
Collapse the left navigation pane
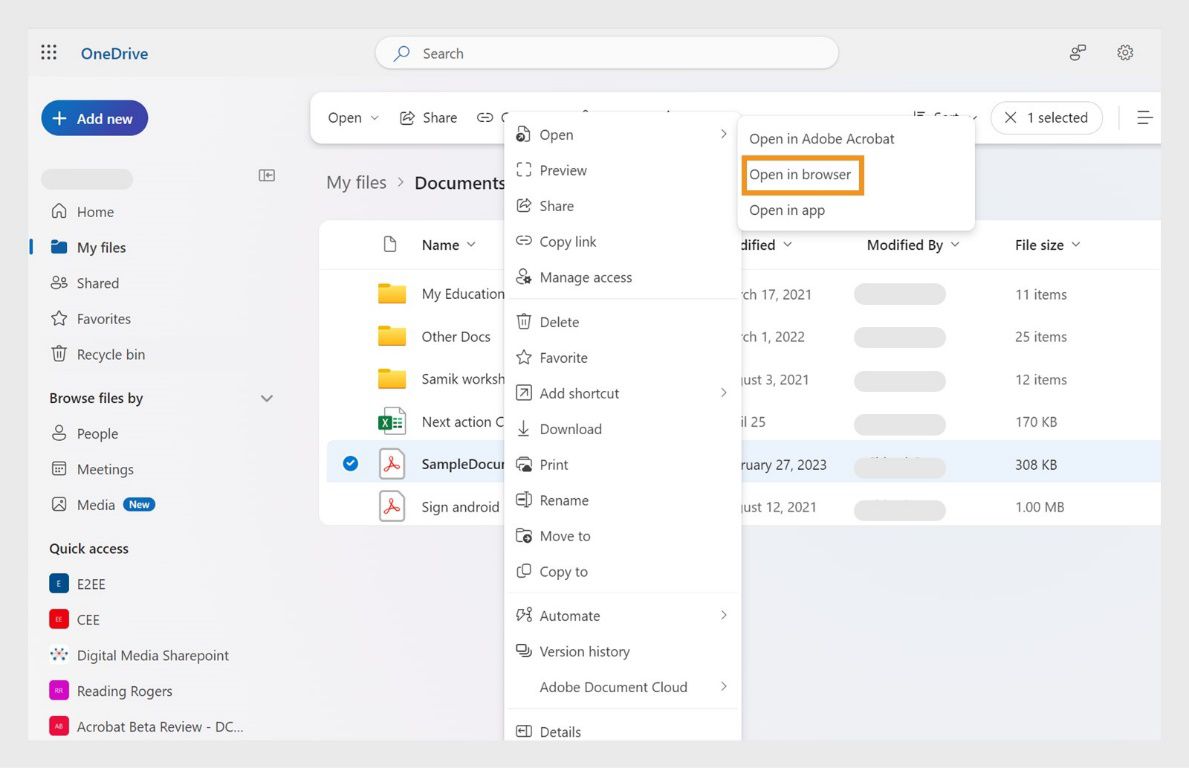coord(266,173)
